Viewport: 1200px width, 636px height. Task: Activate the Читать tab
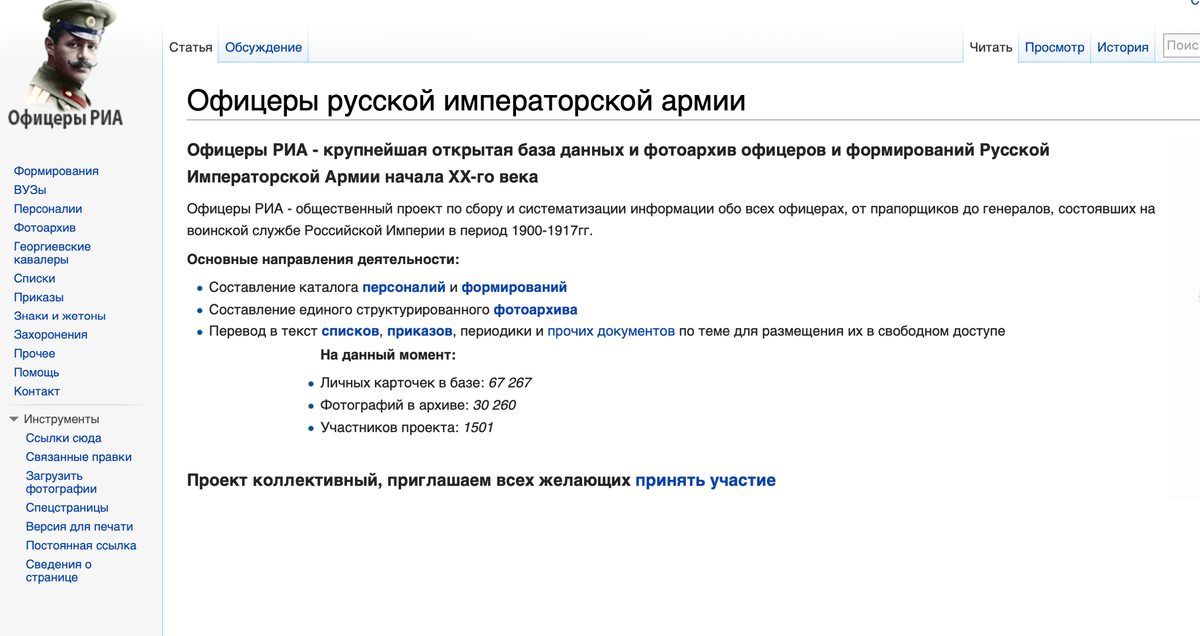click(x=989, y=46)
